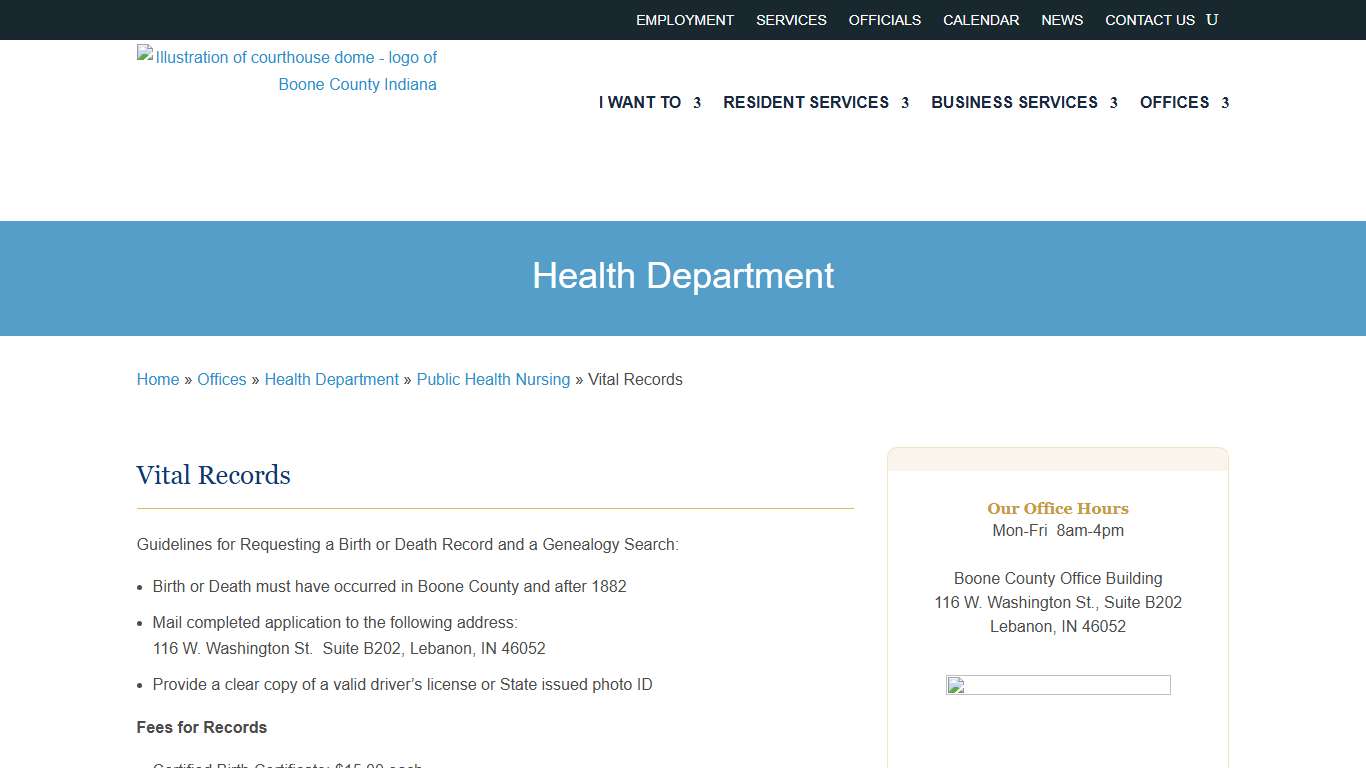
Task: Expand the Resident Services dropdown arrow
Action: [904, 103]
